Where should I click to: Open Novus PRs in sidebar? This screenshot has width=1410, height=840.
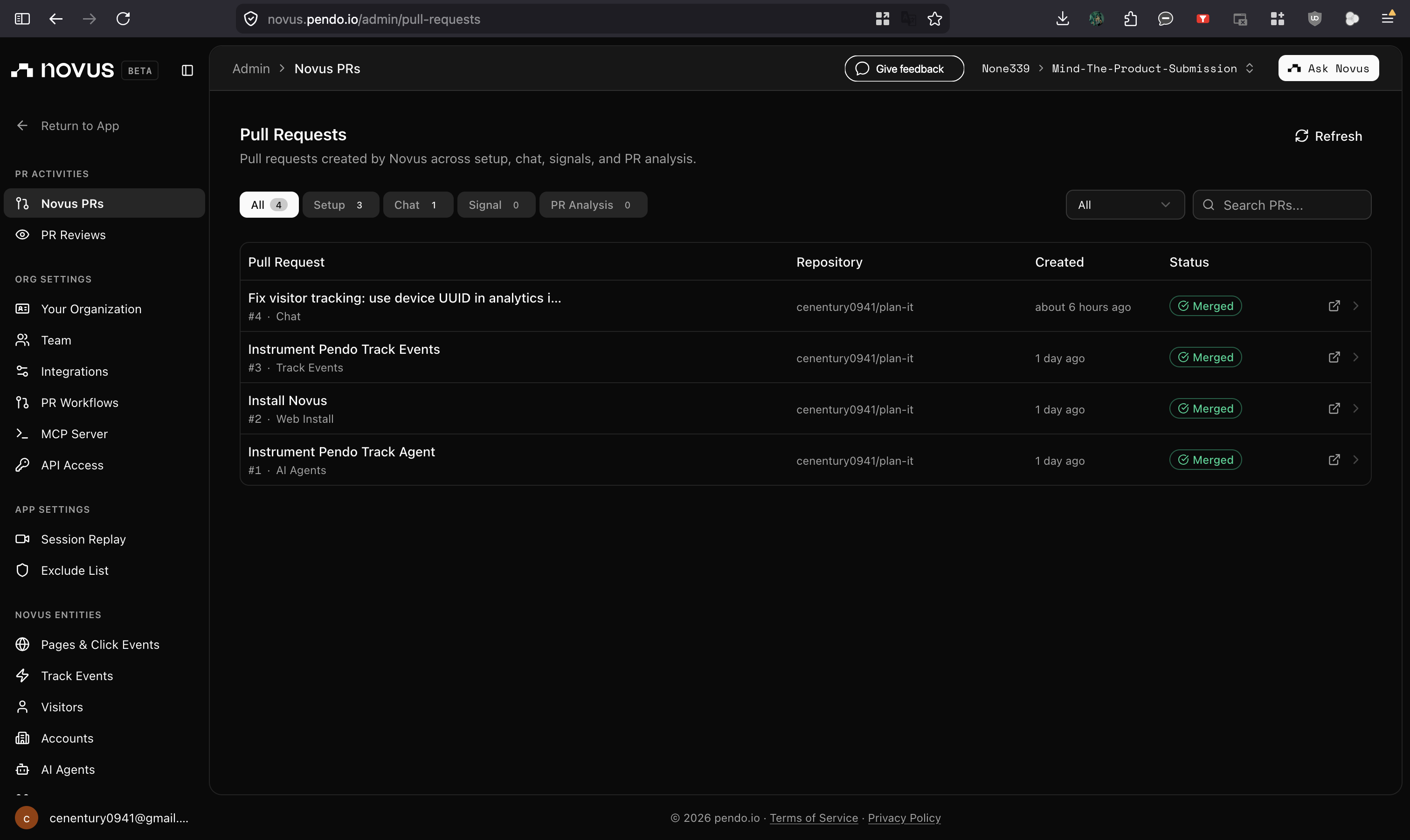click(x=104, y=203)
